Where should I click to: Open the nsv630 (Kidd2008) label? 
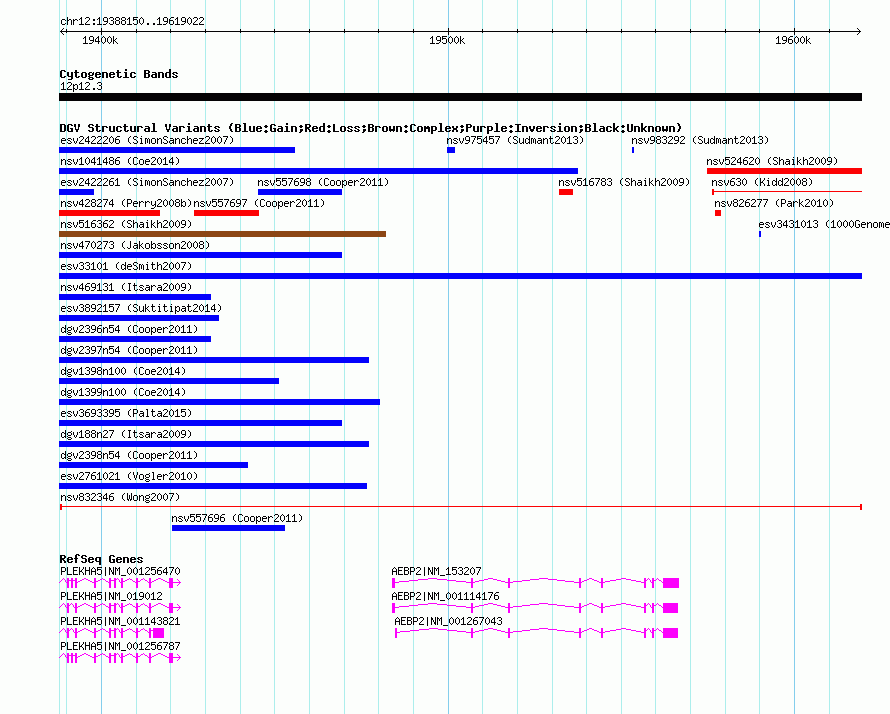click(762, 182)
